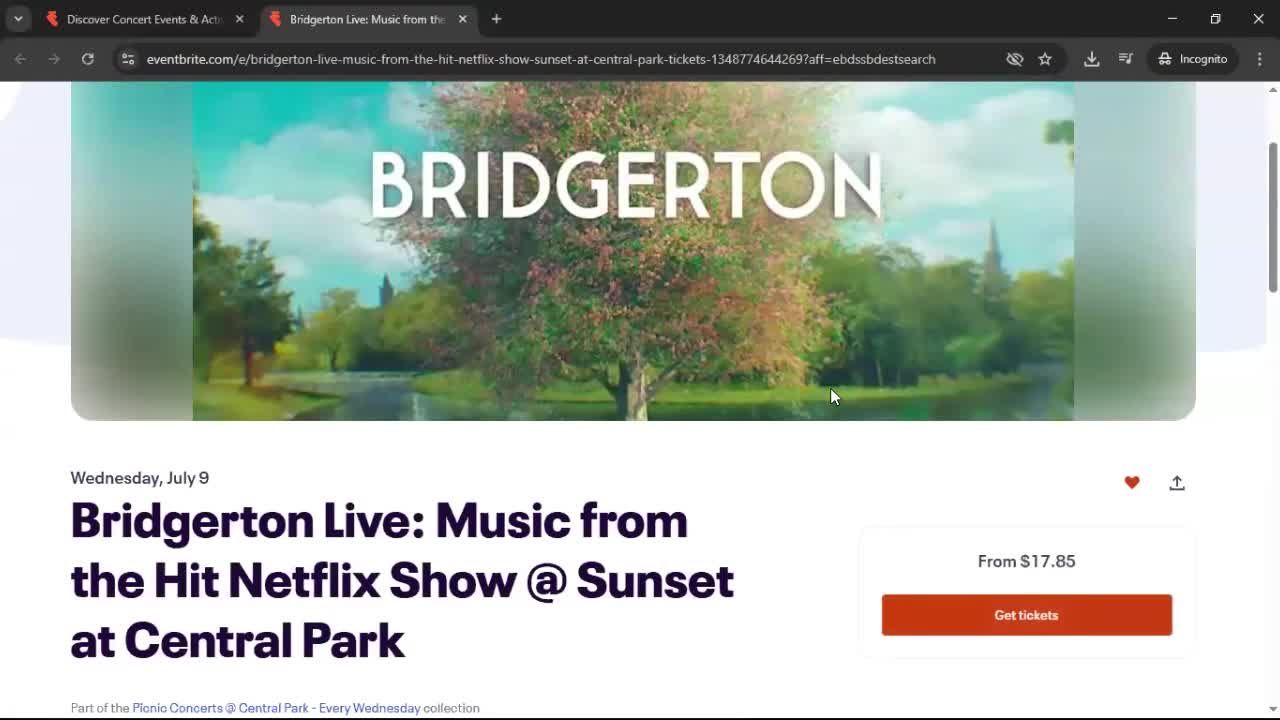The image size is (1280, 720).
Task: Click the Incognito profile indicator
Action: (x=1193, y=59)
